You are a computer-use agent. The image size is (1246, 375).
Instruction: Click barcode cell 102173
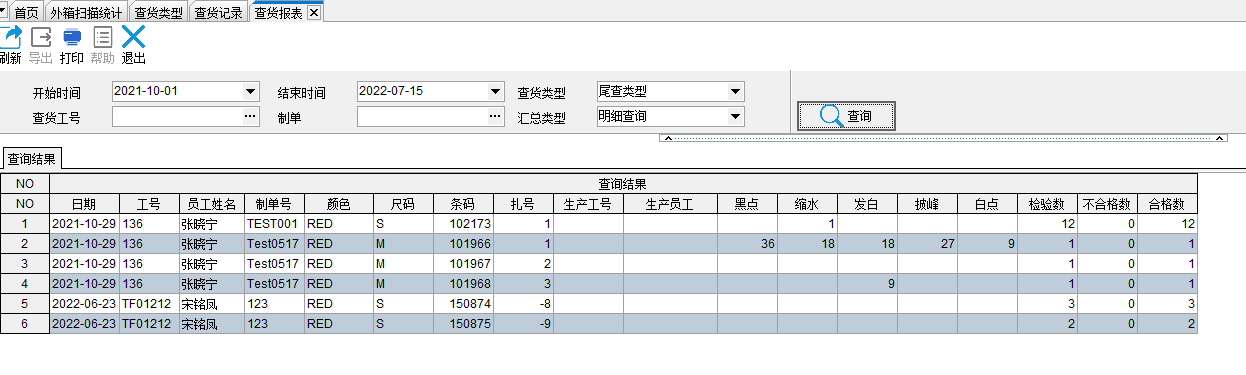pyautogui.click(x=463, y=224)
